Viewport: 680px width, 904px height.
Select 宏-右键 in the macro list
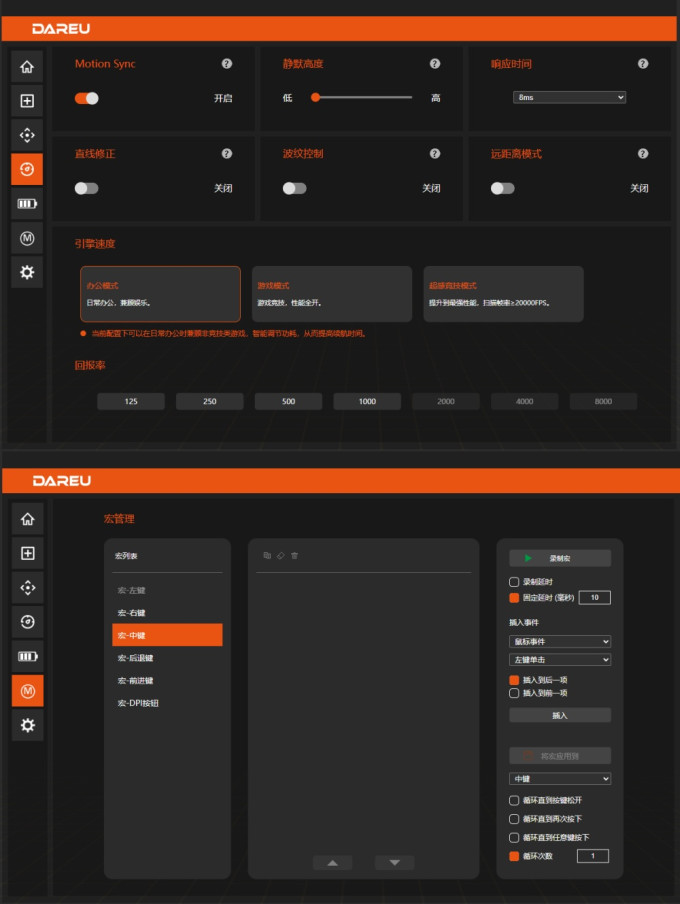(167, 613)
